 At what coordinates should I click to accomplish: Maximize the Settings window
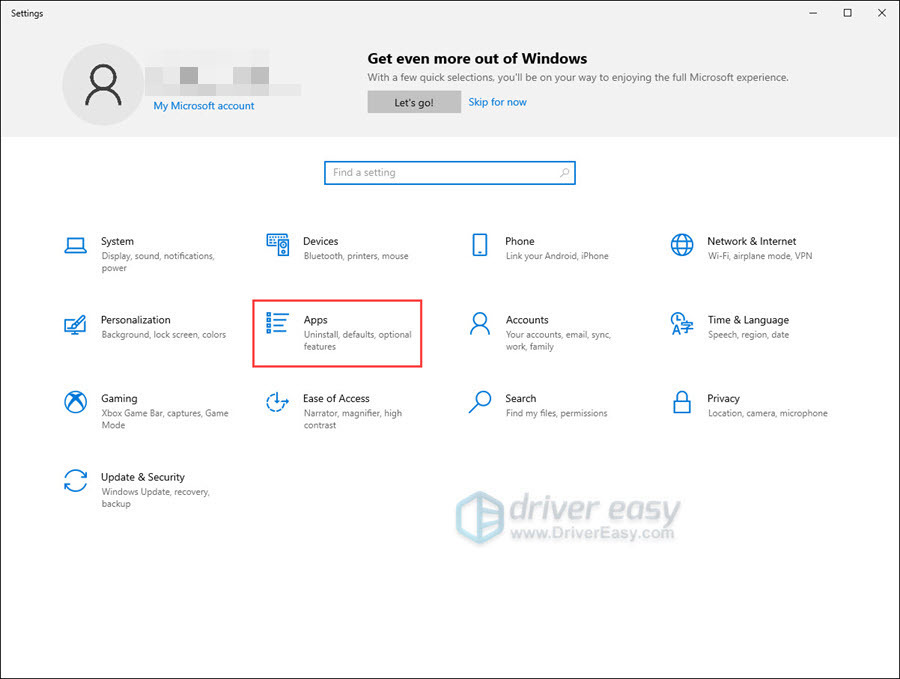(x=847, y=13)
